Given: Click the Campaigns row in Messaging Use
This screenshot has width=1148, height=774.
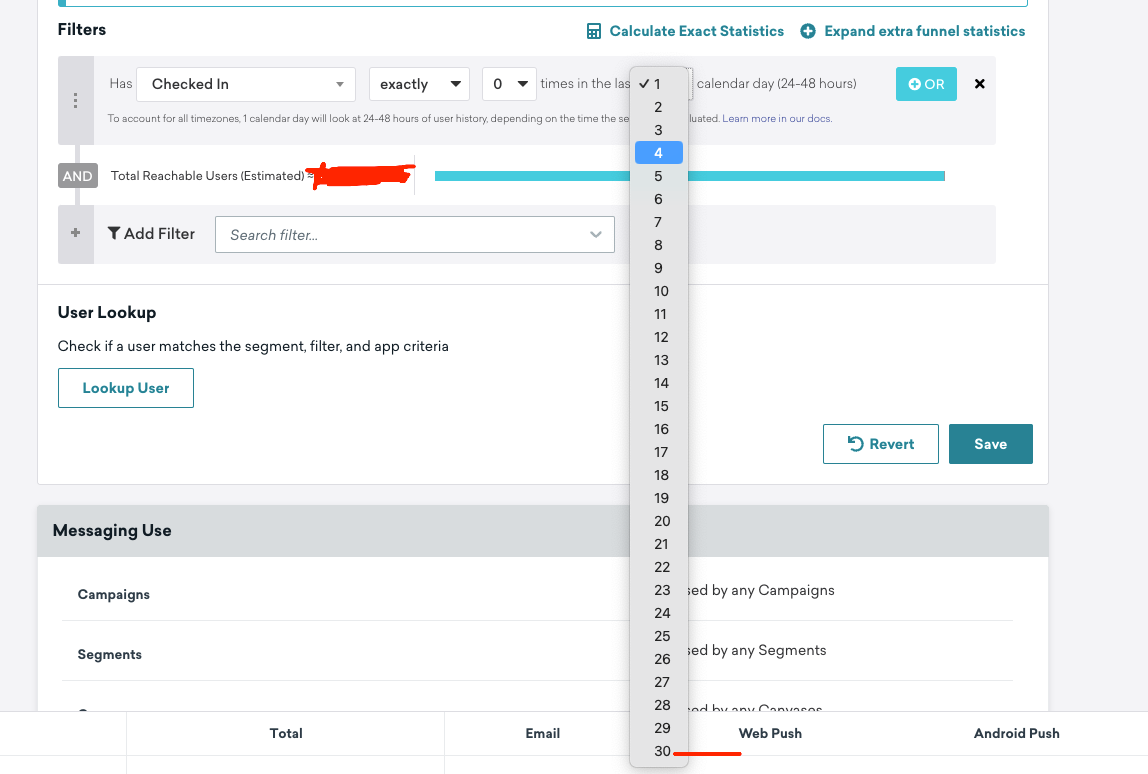Looking at the screenshot, I should [537, 593].
